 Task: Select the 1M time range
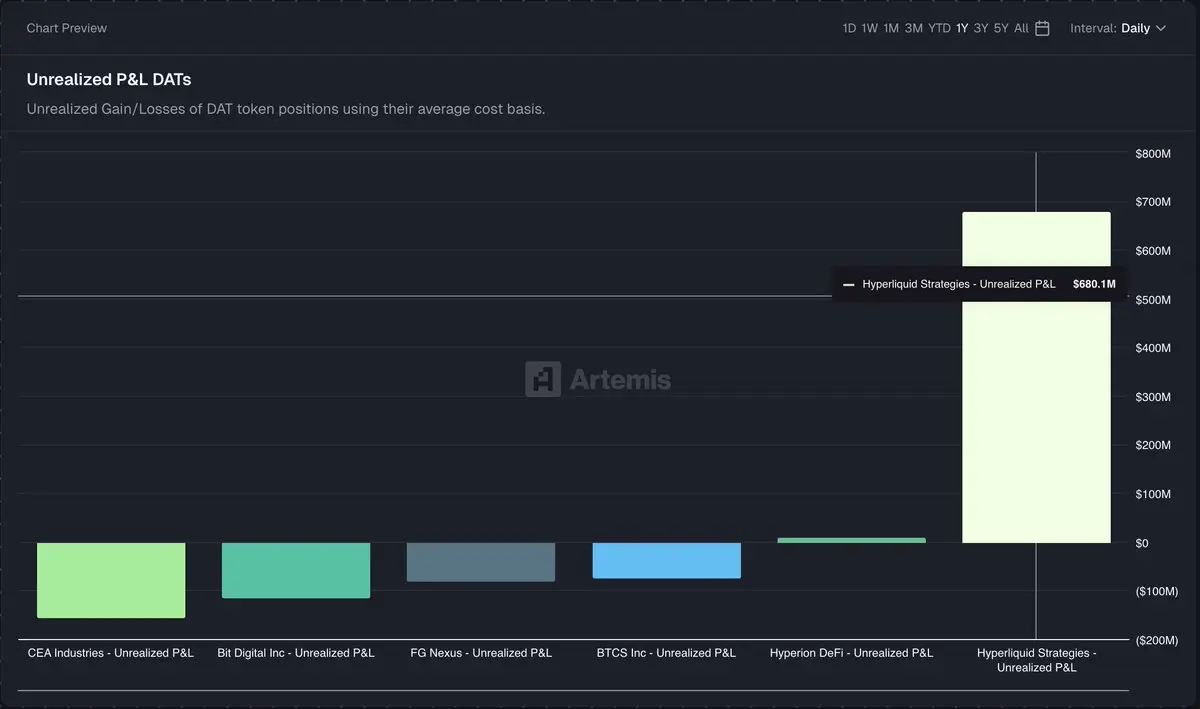pyautogui.click(x=891, y=28)
